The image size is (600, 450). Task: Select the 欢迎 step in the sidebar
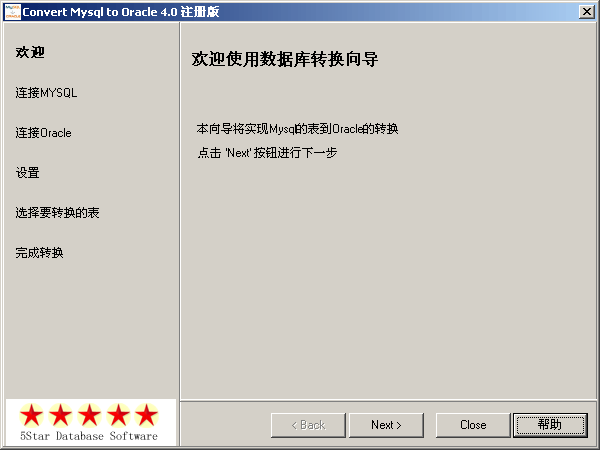coord(30,52)
